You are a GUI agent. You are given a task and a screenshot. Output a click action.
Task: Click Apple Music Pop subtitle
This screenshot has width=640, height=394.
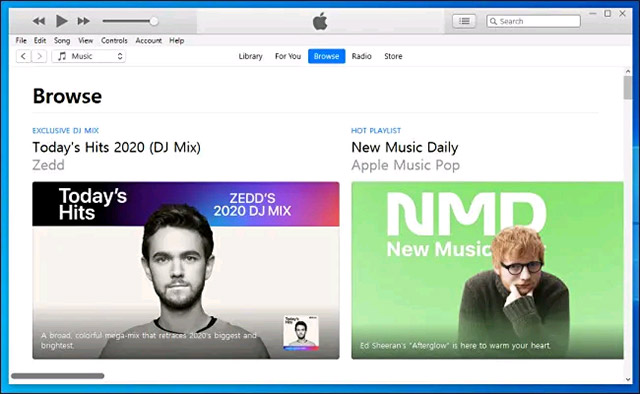coord(406,165)
